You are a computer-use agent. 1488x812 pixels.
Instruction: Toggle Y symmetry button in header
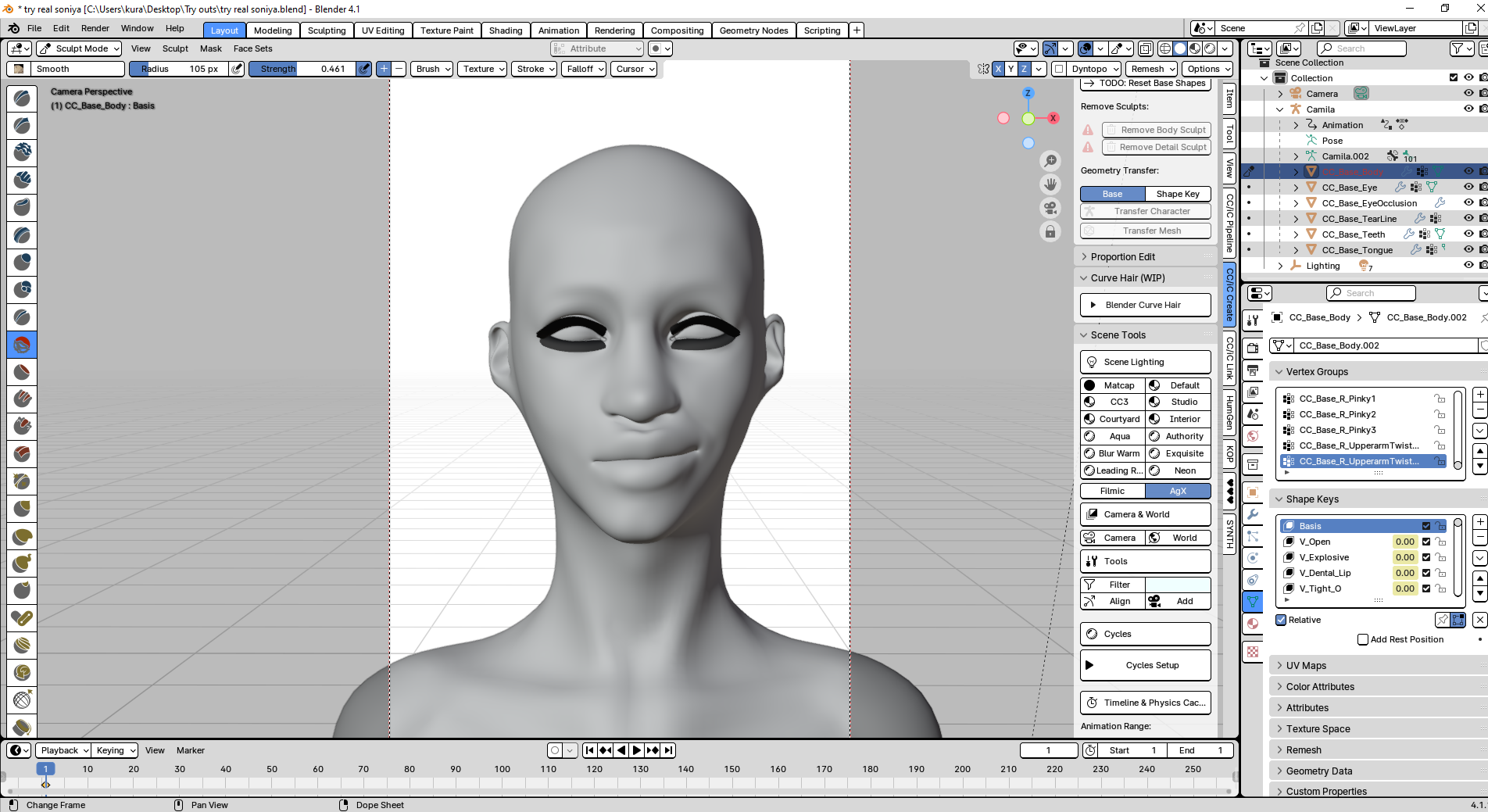[1010, 69]
